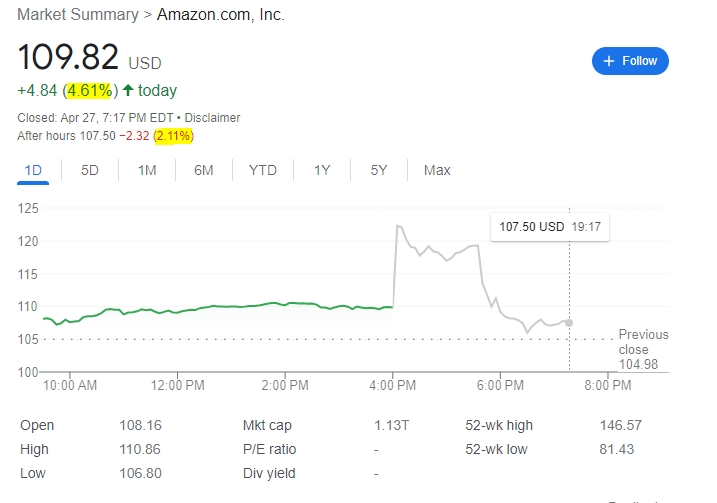Select the Max range tab
Image resolution: width=717 pixels, height=503 pixels.
437,170
